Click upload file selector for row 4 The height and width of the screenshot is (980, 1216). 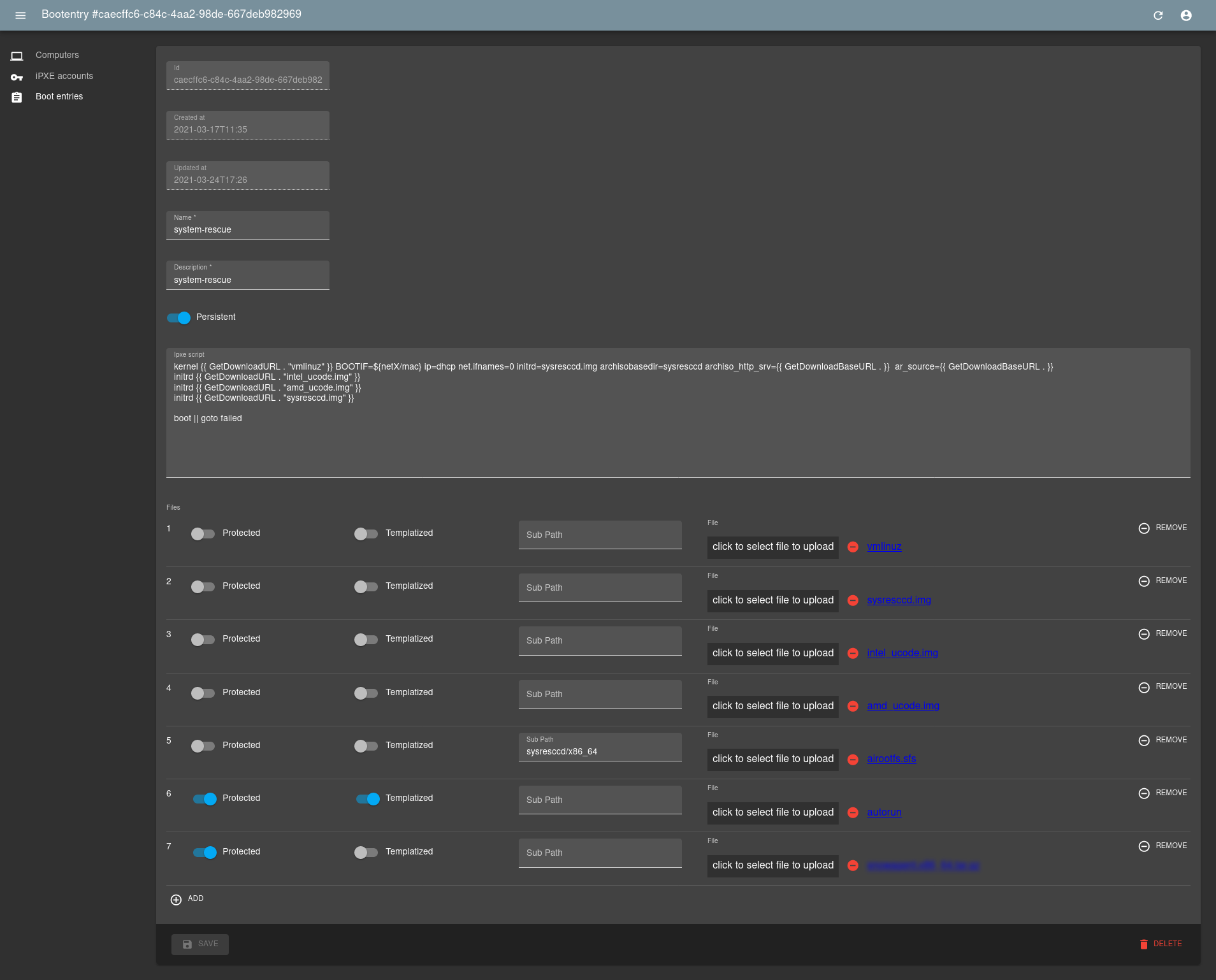[773, 707]
